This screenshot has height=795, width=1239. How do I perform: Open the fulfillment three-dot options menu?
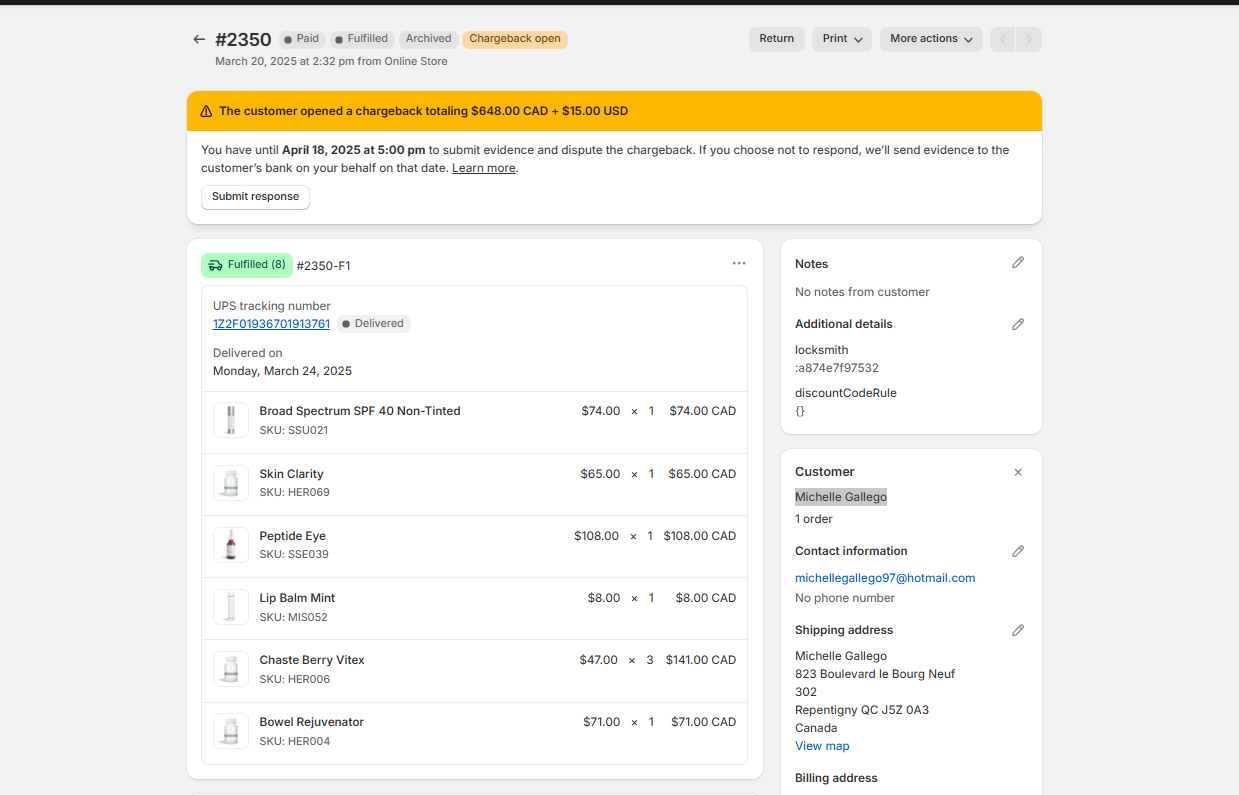(x=739, y=263)
